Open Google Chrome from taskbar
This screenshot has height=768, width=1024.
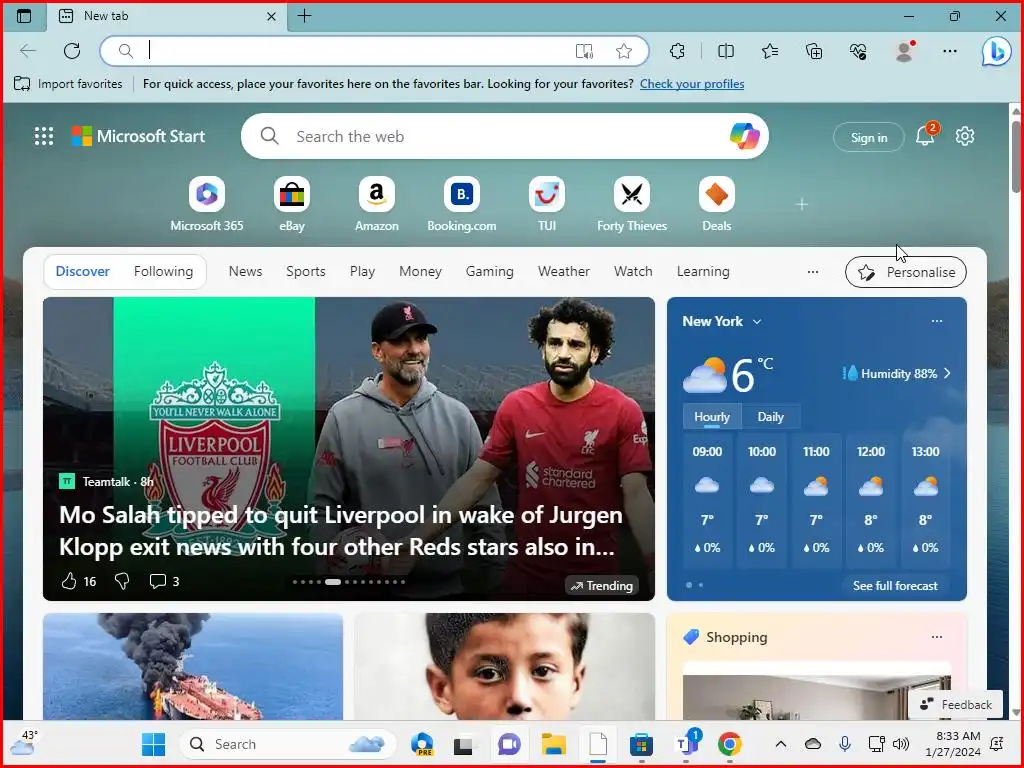[x=729, y=744]
